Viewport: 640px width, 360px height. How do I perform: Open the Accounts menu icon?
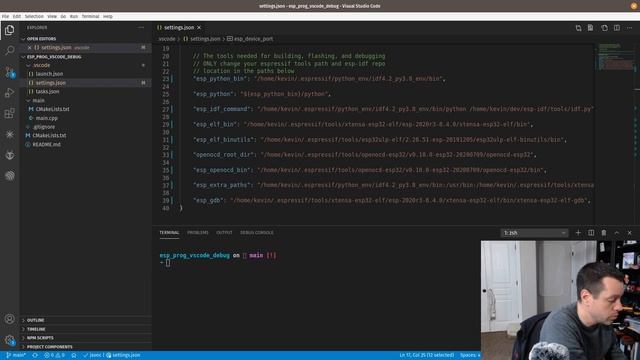[9, 319]
